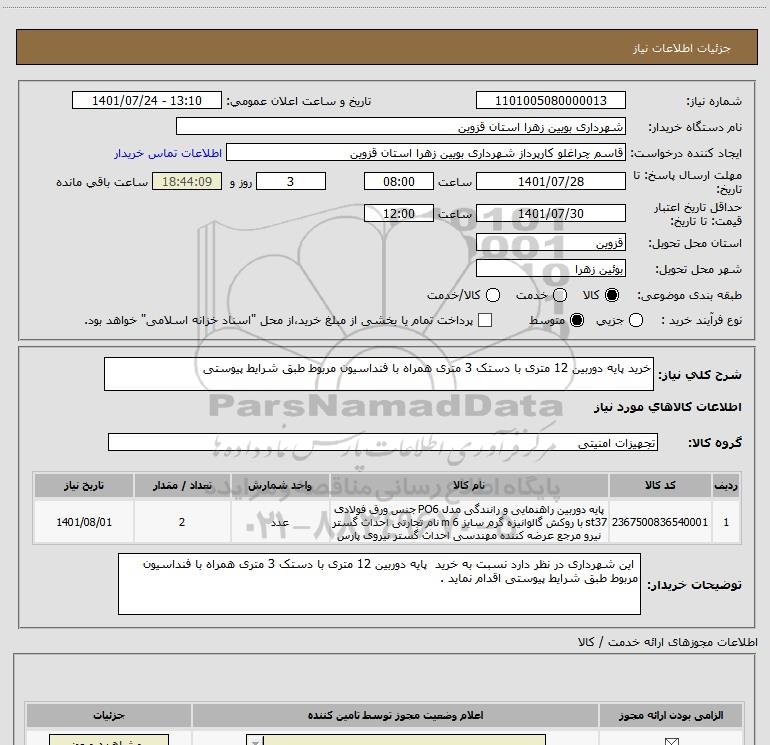This screenshot has height=745, width=770.
Task: Click the buyer organization name field
Action: pos(401,127)
